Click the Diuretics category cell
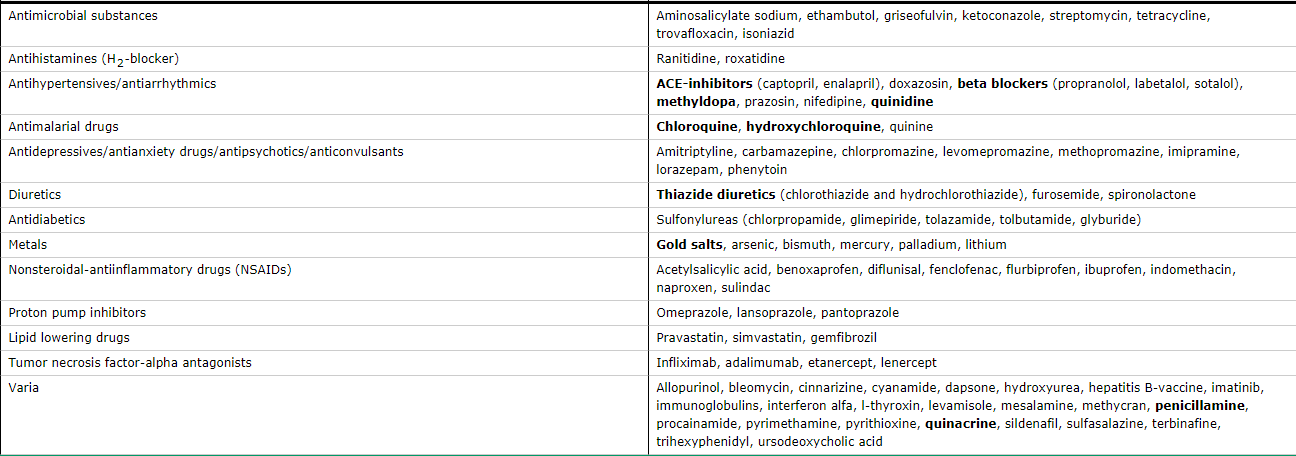This screenshot has width=1296, height=456. (x=324, y=195)
